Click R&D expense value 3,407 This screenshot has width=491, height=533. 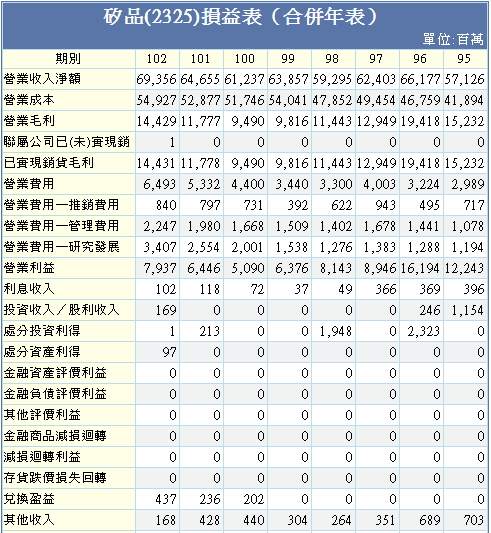[159, 247]
